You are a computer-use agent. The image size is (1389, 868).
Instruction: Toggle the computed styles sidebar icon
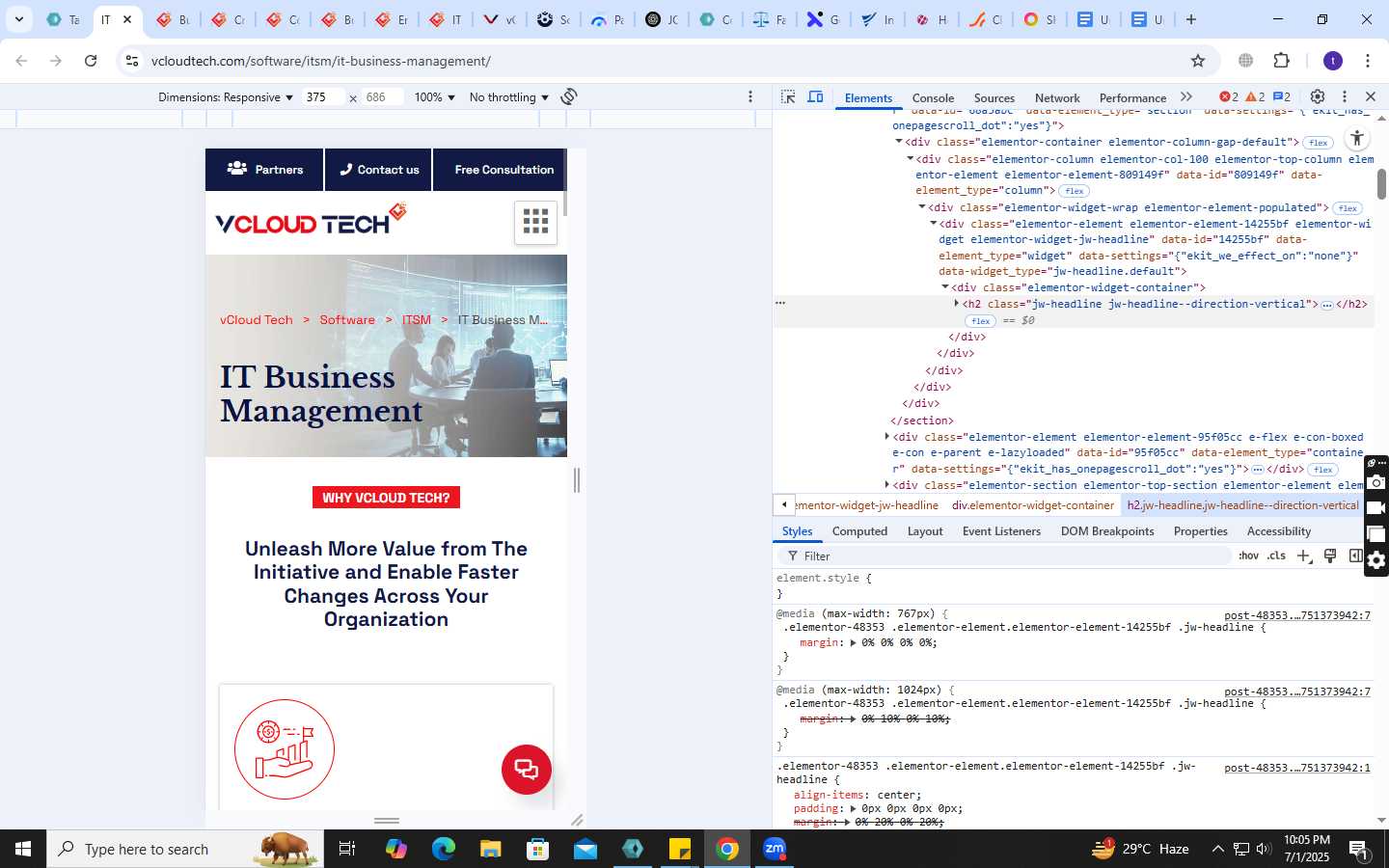pyautogui.click(x=1355, y=556)
